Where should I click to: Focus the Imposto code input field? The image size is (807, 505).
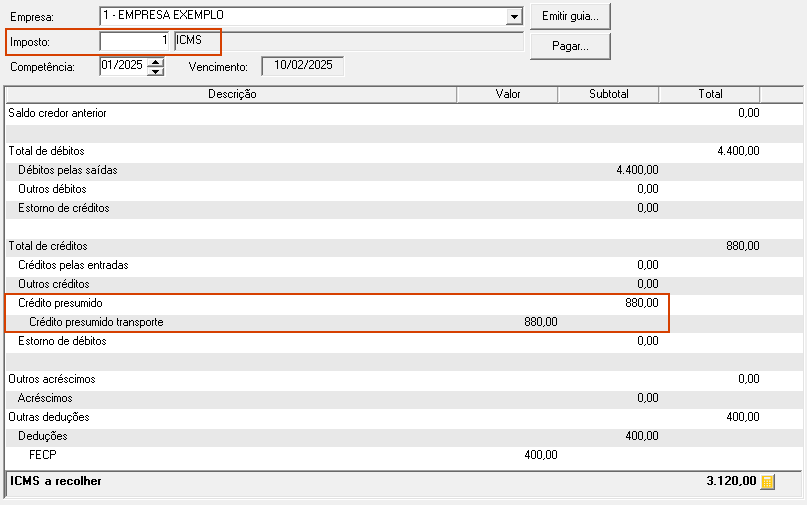coord(134,41)
